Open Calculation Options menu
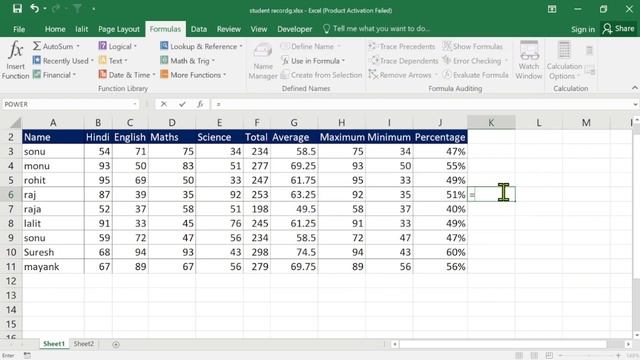Viewport: 640px width, 360px height. (x=564, y=60)
